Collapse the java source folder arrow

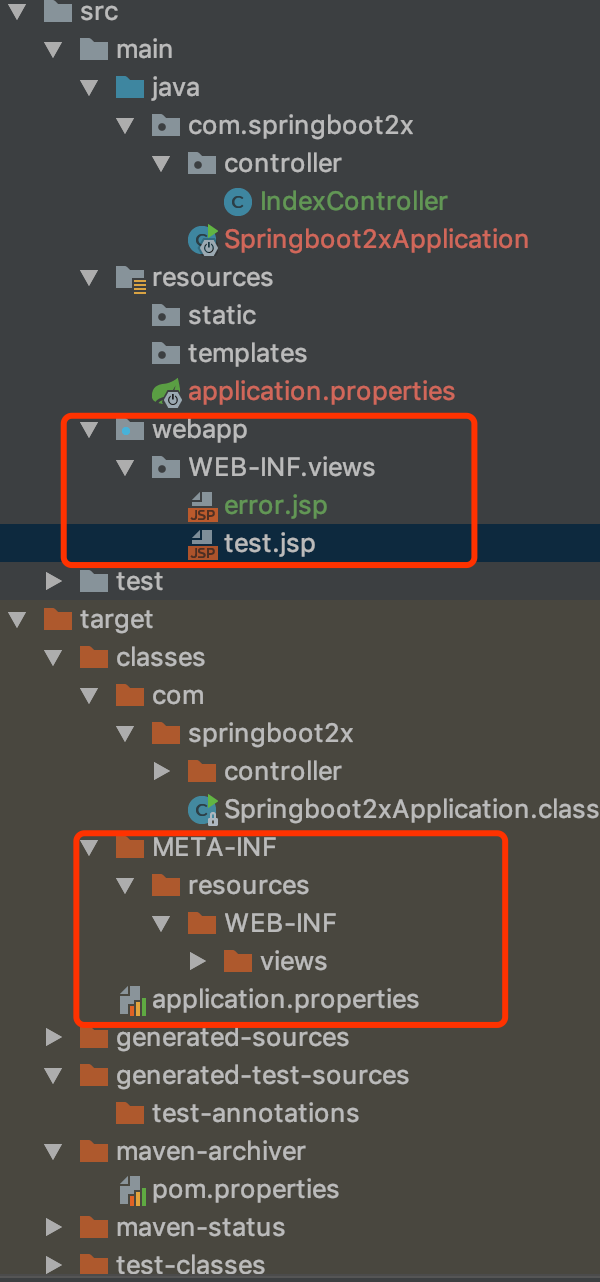click(90, 88)
